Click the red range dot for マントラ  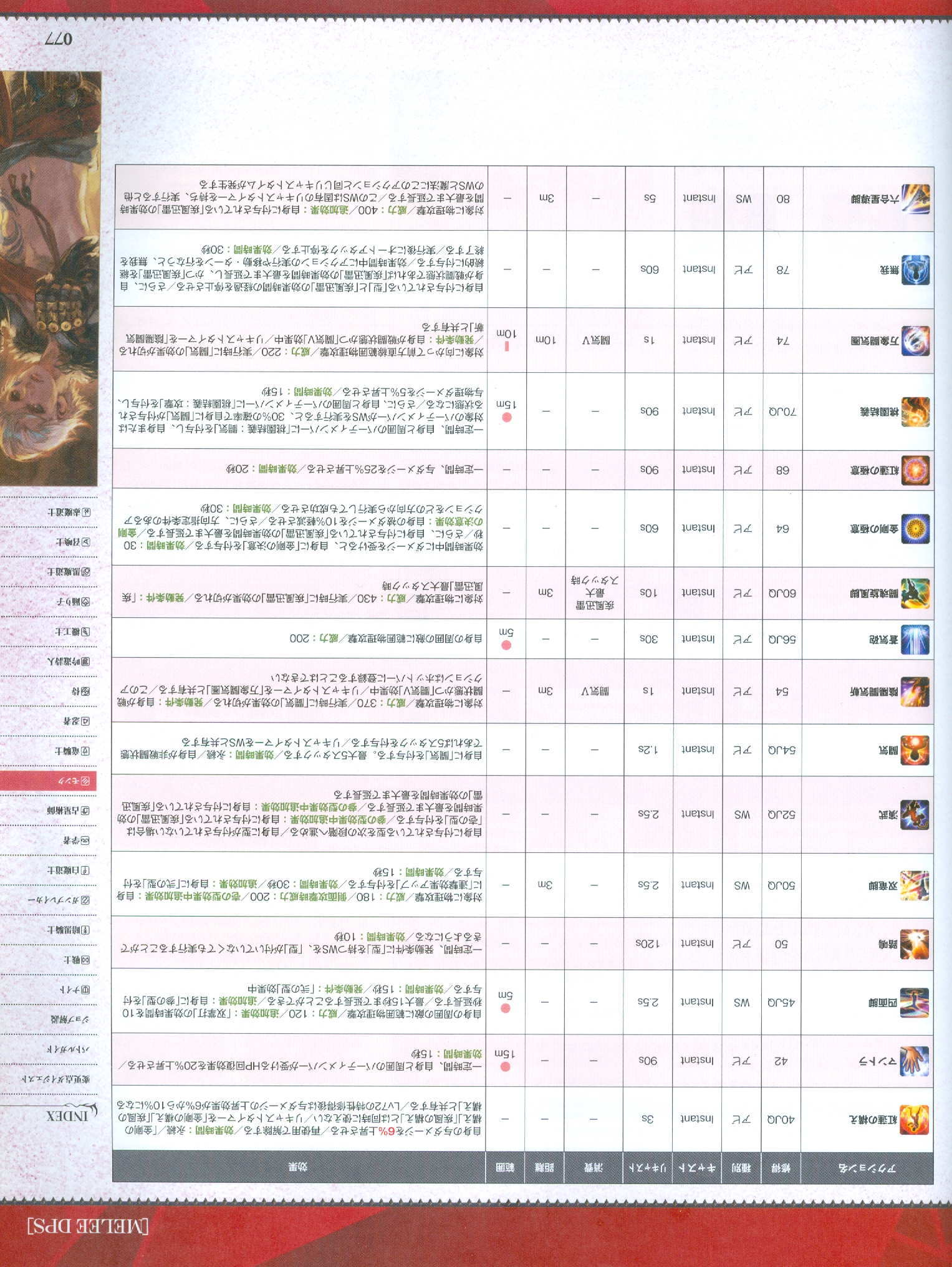pyautogui.click(x=506, y=1067)
